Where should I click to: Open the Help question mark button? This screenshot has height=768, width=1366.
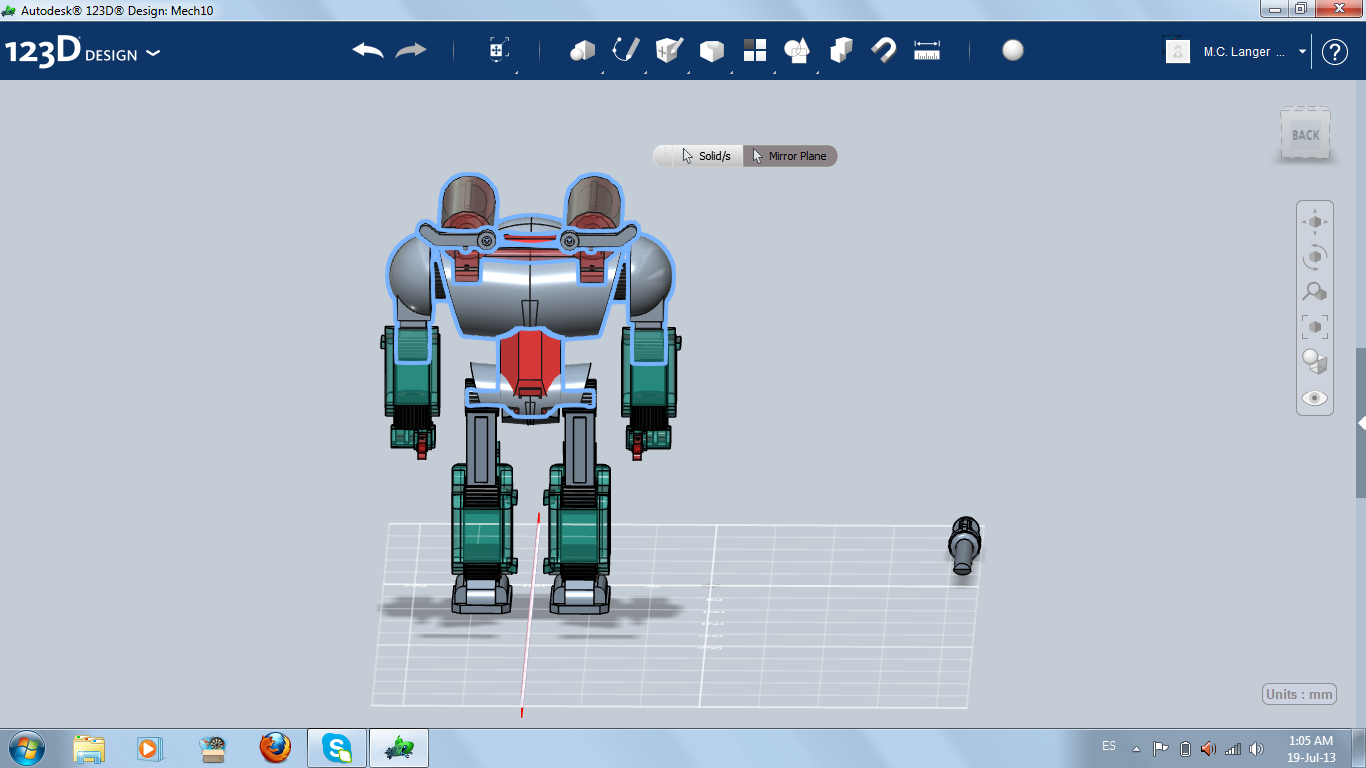pyautogui.click(x=1335, y=52)
